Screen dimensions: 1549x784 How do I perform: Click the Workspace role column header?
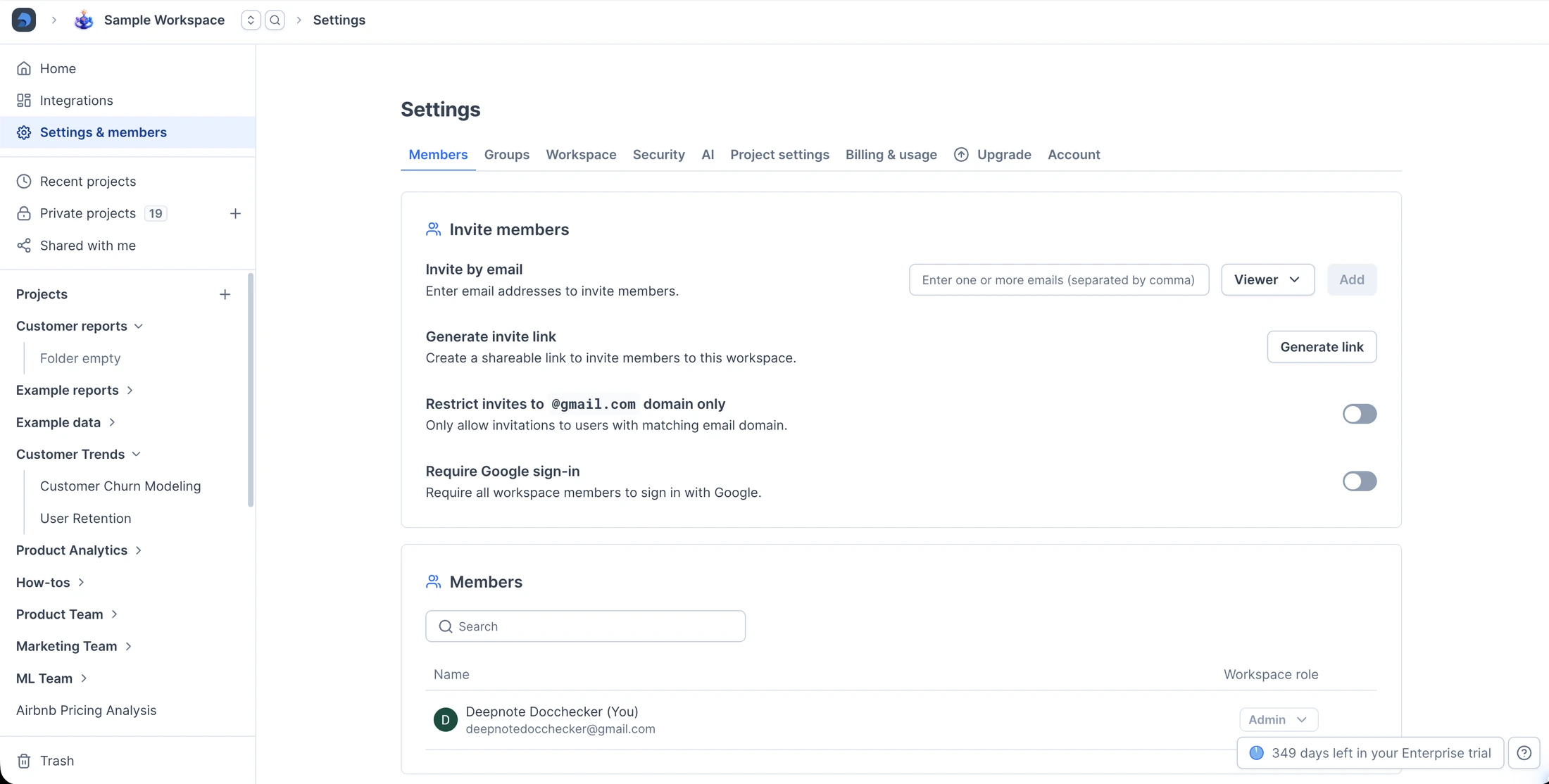(x=1271, y=674)
